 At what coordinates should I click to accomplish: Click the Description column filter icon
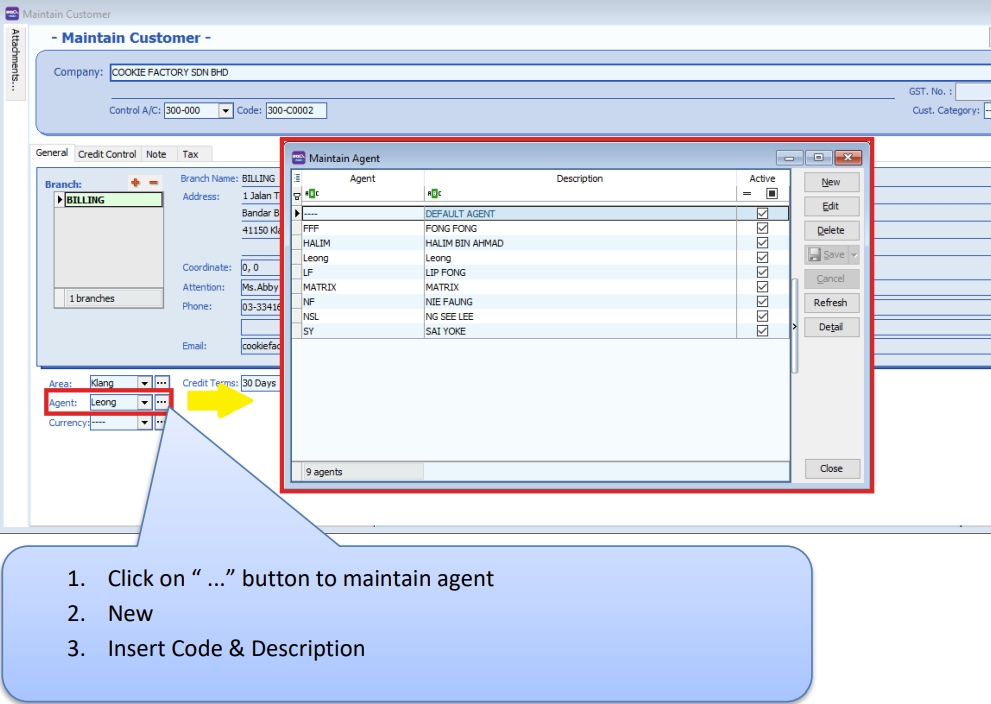[x=432, y=194]
